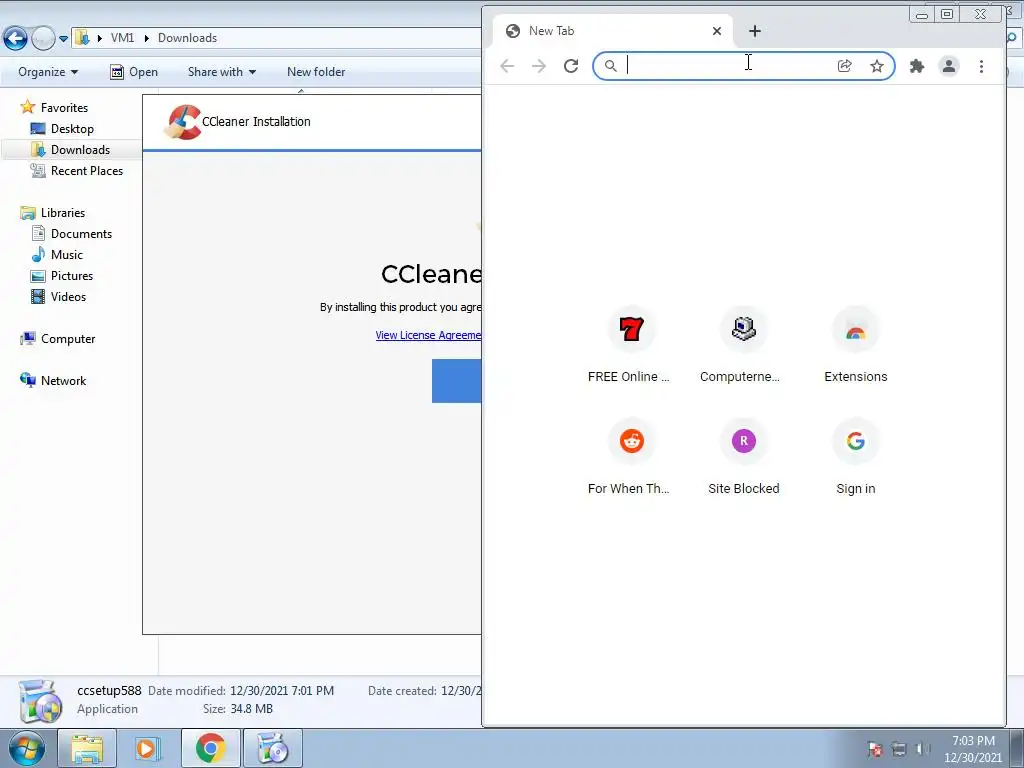
Task: Open the For When Th... Reddit shortcut
Action: pos(630,456)
